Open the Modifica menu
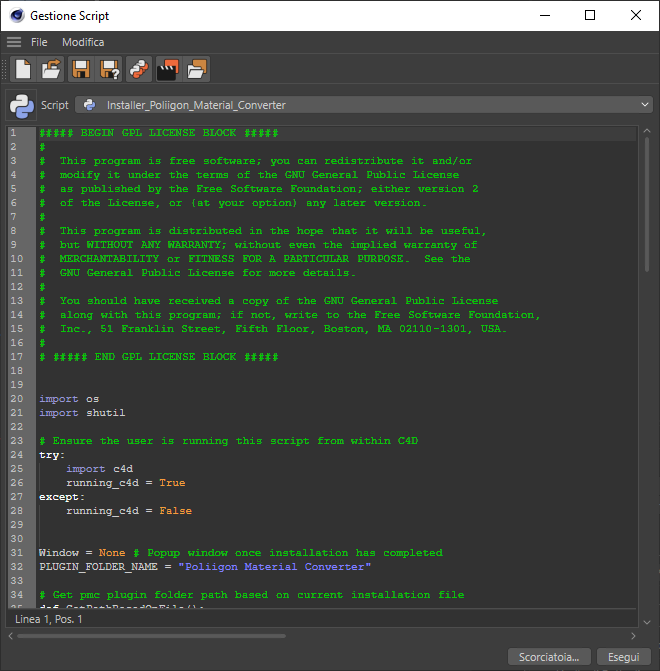Viewport: 660px width, 671px height. (83, 42)
